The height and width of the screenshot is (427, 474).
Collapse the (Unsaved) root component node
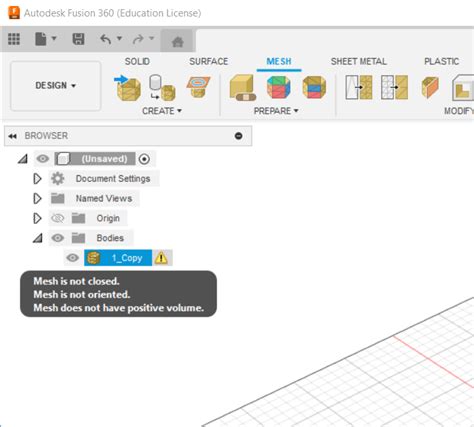[x=23, y=159]
